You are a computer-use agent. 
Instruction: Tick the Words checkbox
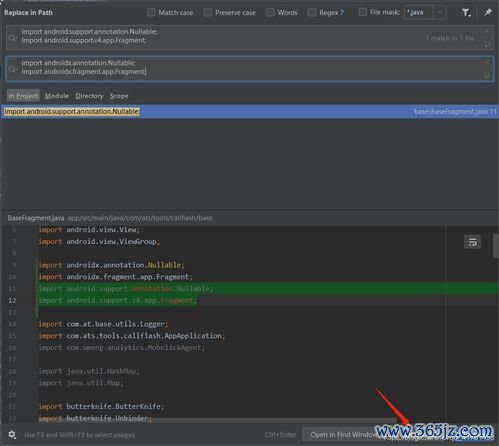point(270,13)
